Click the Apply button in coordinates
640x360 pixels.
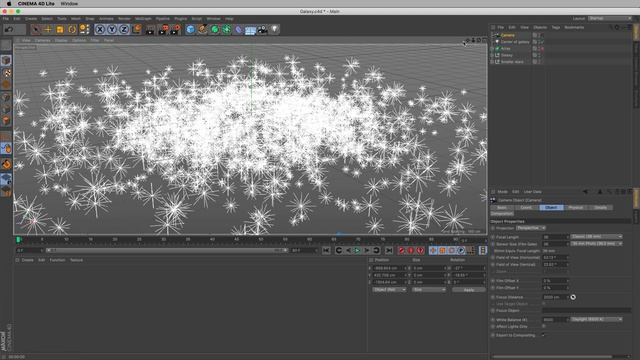pyautogui.click(x=469, y=290)
